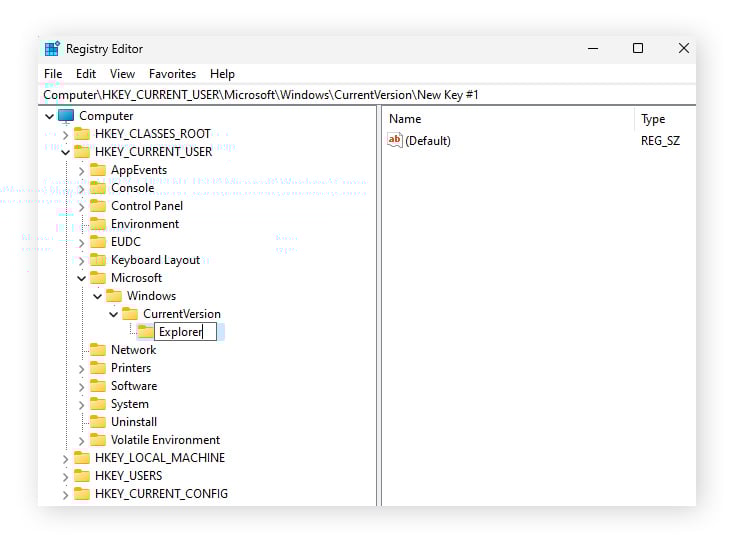734x543 pixels.
Task: Expand the Printers key
Action: [x=81, y=369]
